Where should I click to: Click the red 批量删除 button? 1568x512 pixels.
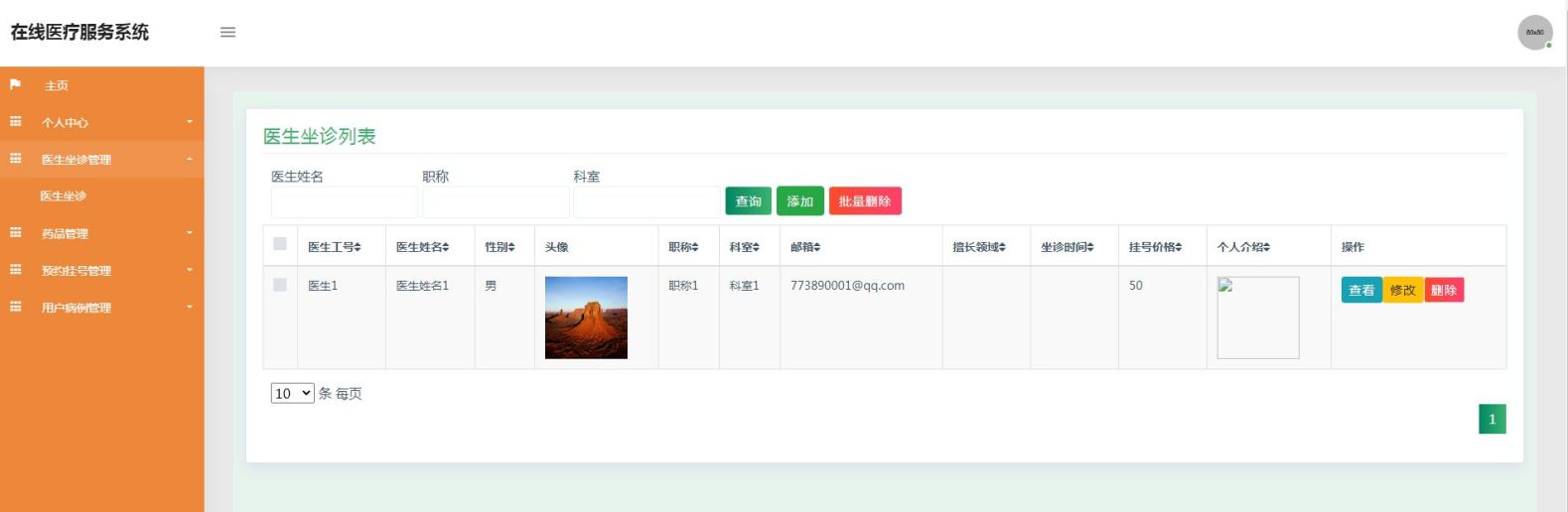[x=865, y=201]
